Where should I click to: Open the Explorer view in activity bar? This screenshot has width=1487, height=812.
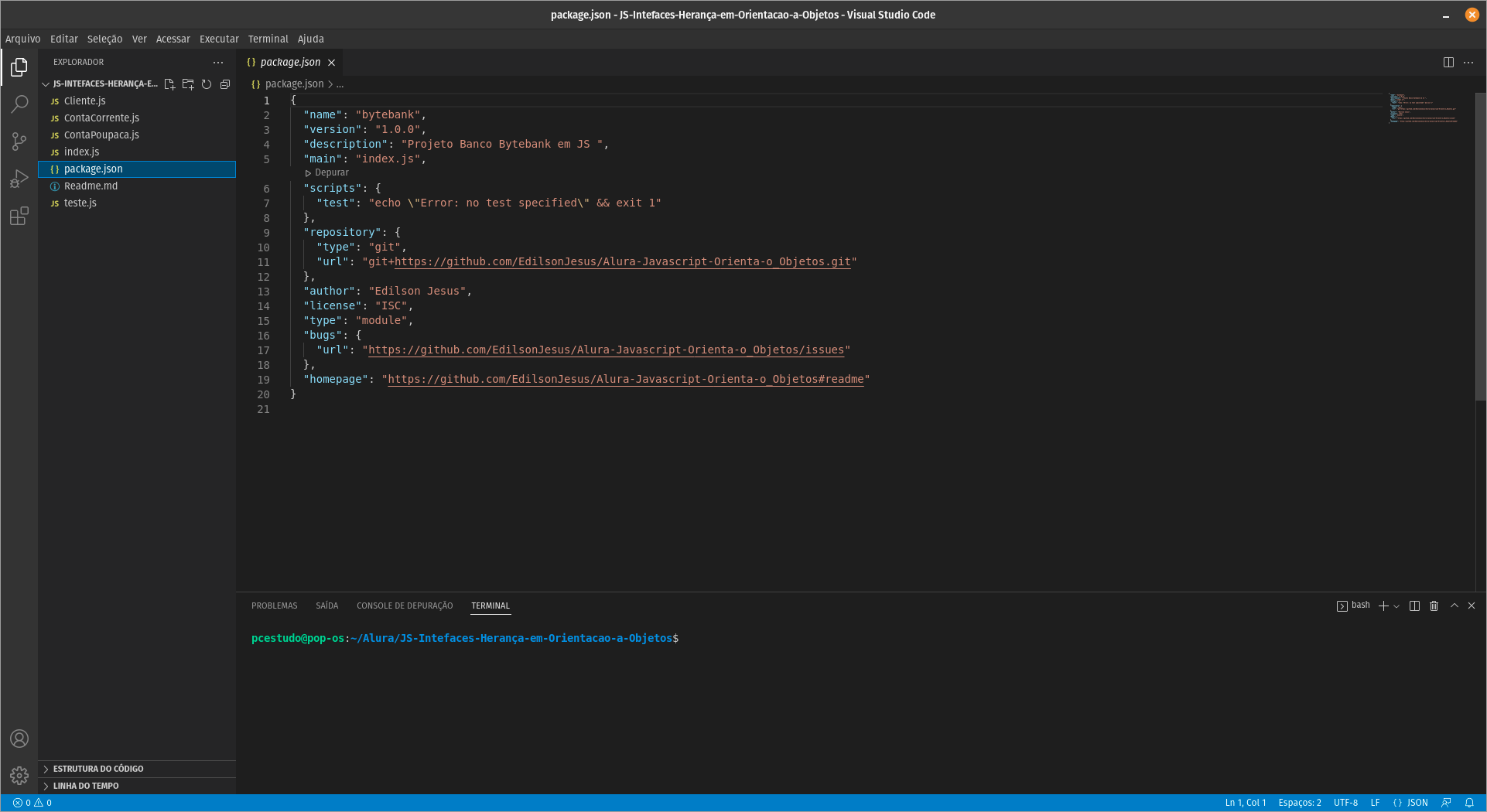click(x=19, y=67)
